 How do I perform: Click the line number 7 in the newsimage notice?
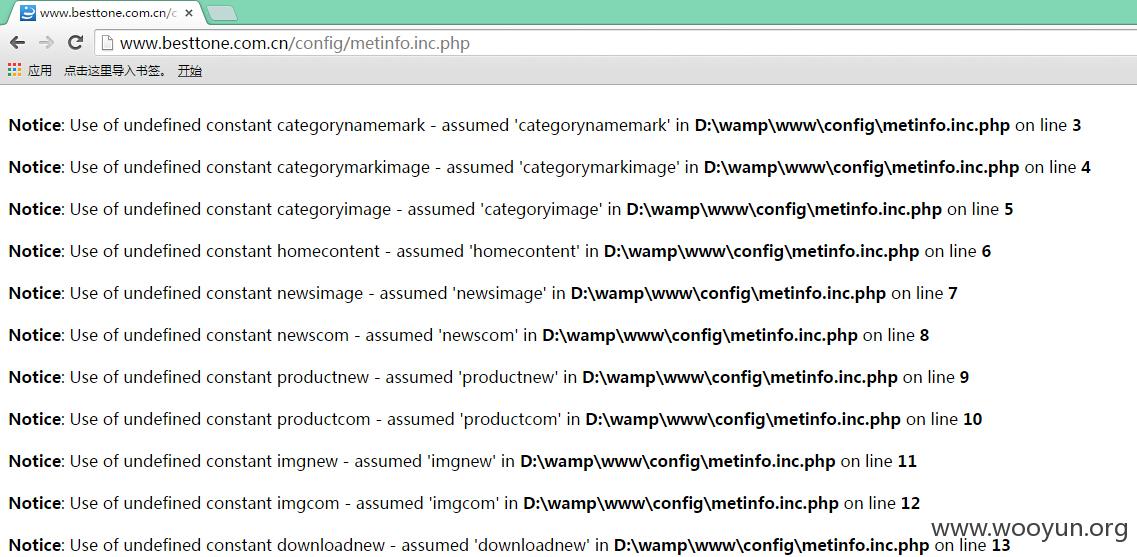953,294
